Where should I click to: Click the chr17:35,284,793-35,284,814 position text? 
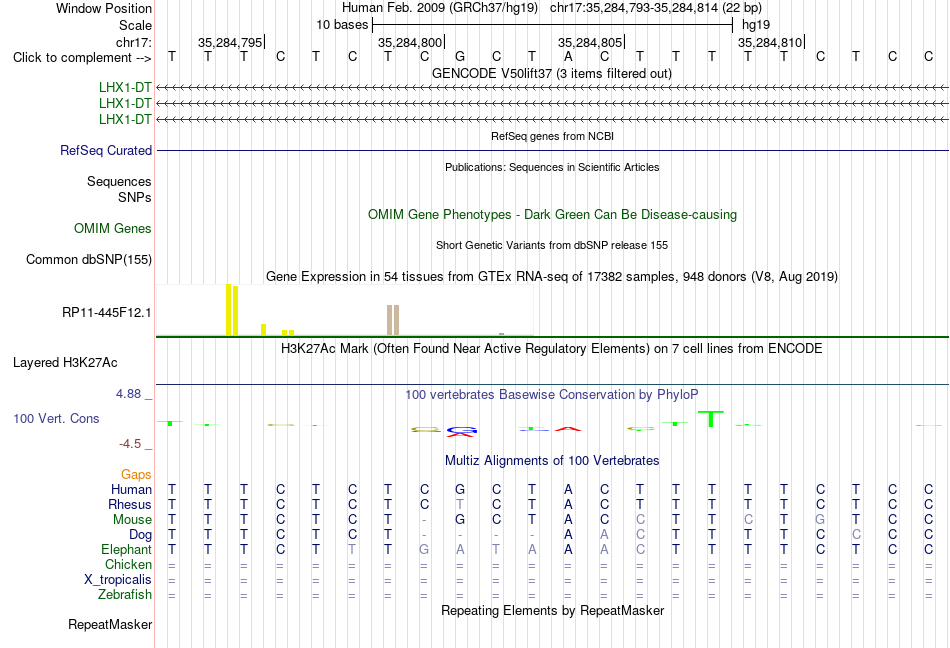(656, 8)
